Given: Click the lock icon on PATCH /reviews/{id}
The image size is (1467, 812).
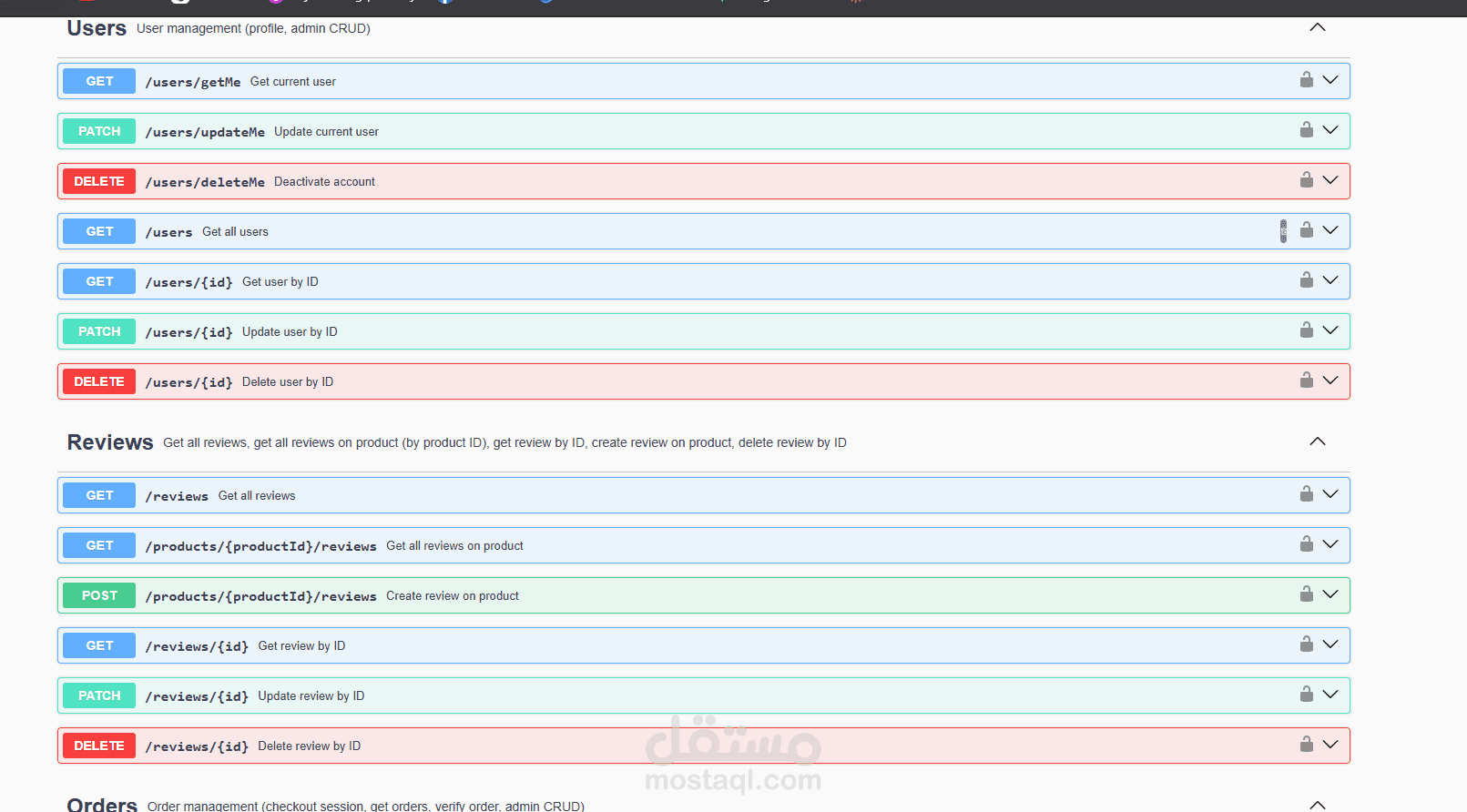Looking at the screenshot, I should click(x=1306, y=695).
